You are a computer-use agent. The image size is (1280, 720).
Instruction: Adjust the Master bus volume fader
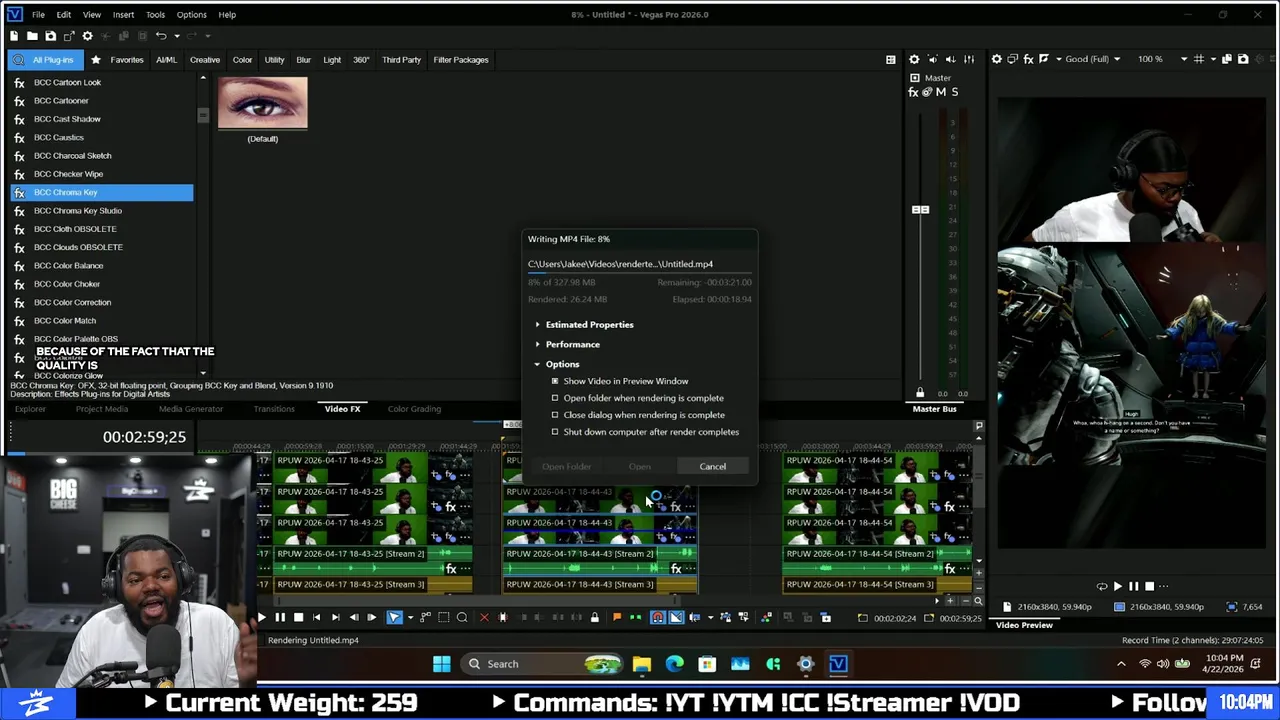pos(920,210)
